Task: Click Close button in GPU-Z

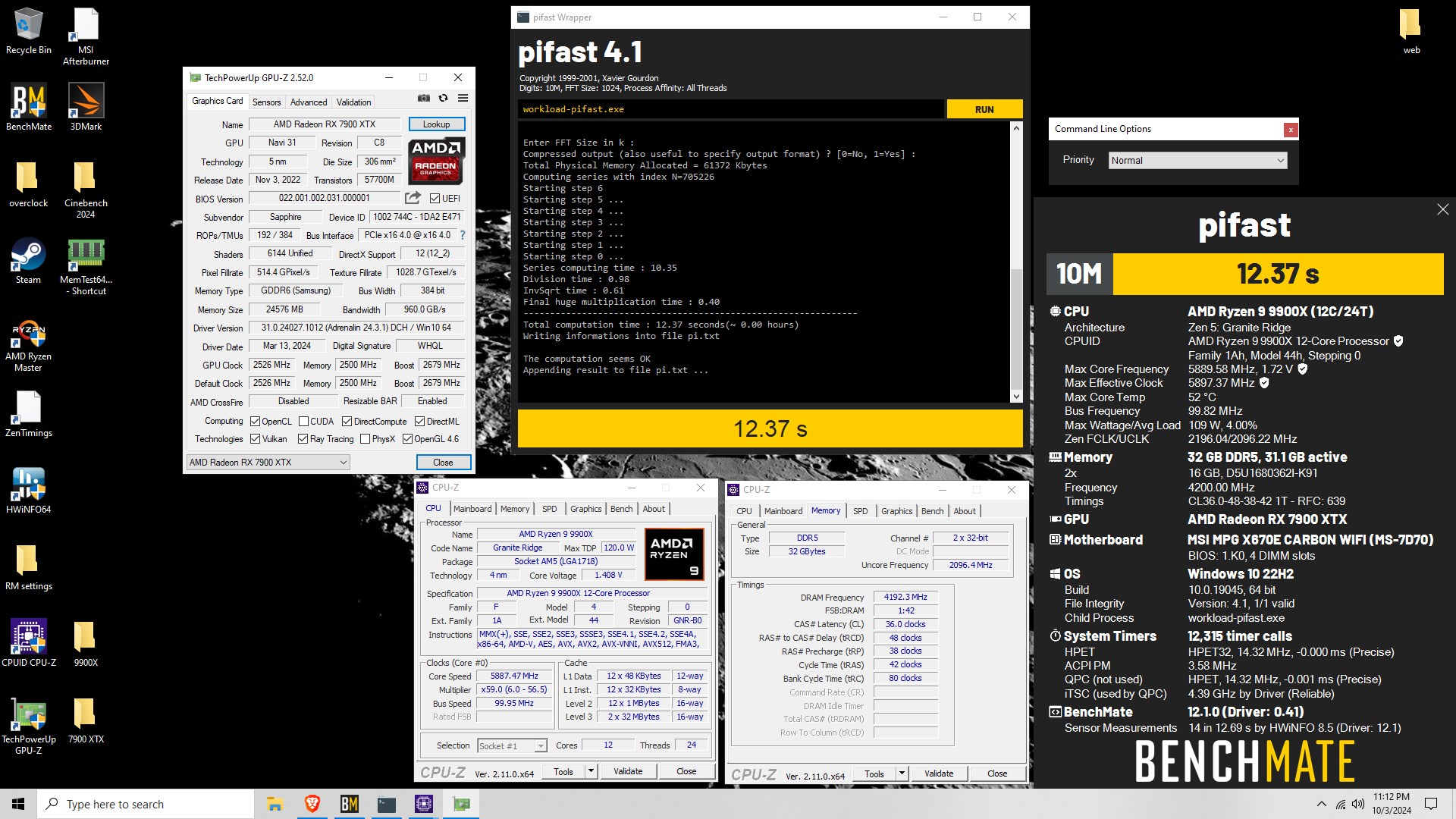Action: pyautogui.click(x=443, y=462)
